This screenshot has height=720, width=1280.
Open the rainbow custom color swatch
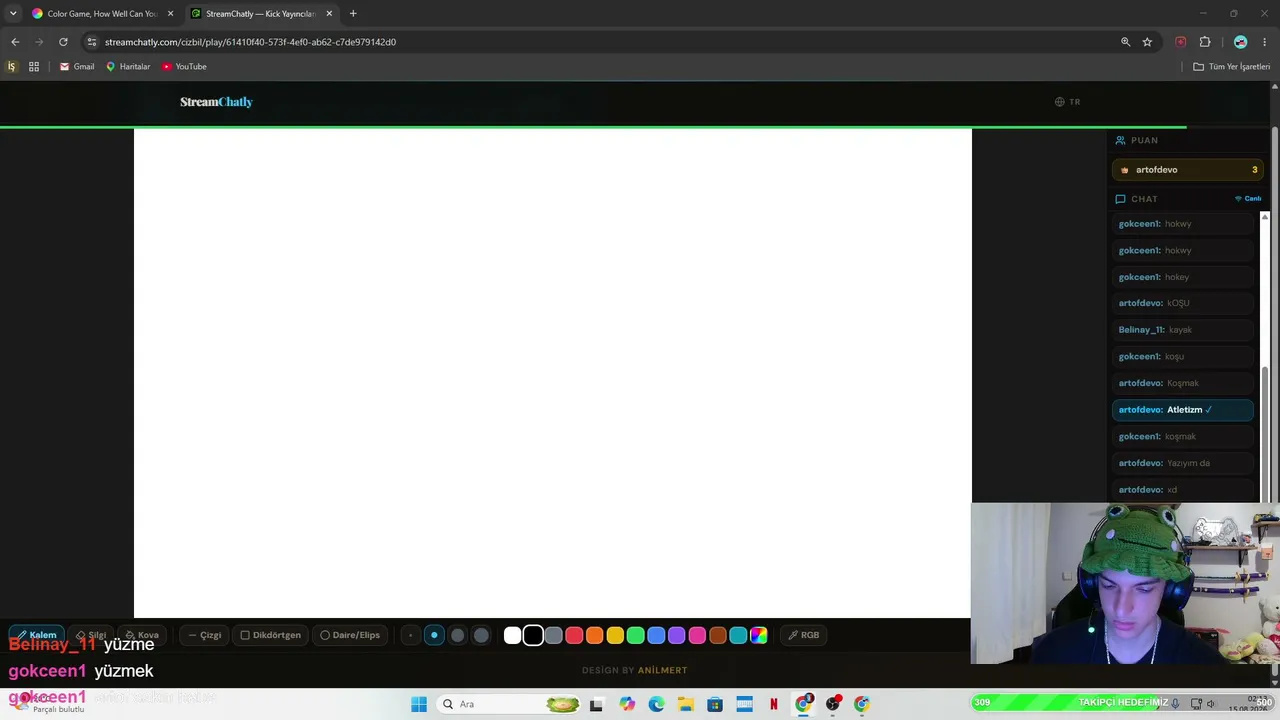click(x=759, y=635)
